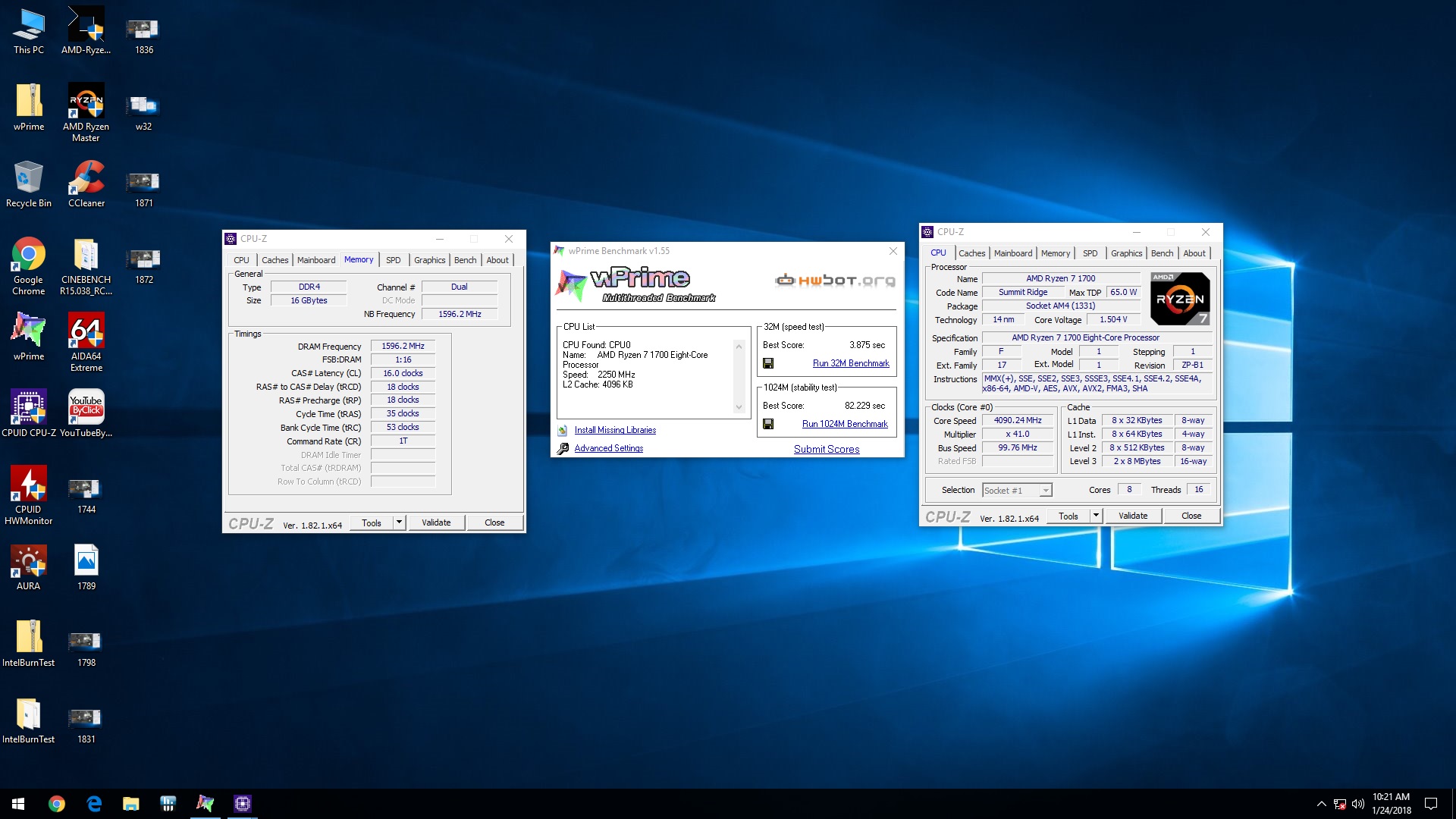1456x819 pixels.
Task: Open Chrome from the taskbar
Action: click(x=56, y=804)
